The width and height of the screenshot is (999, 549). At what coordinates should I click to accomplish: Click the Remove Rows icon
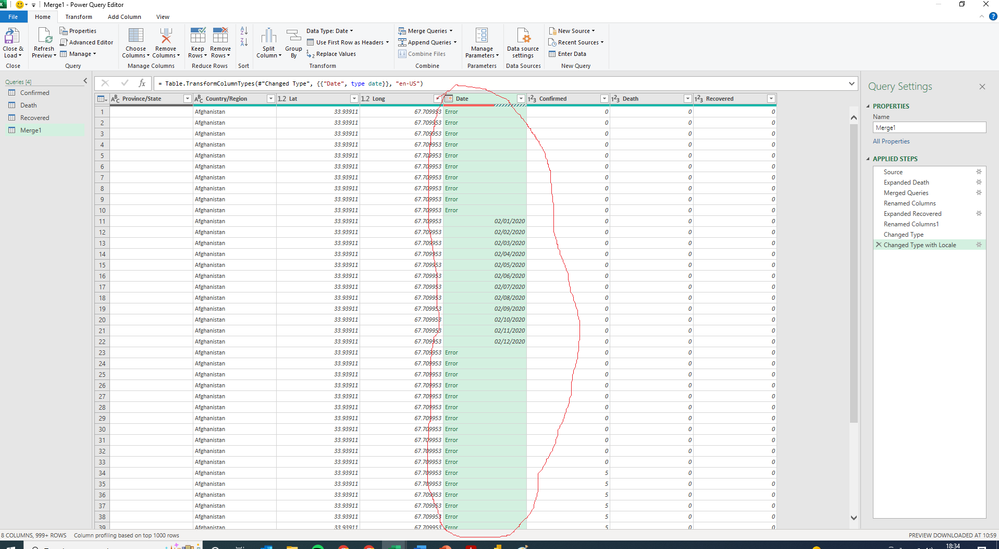pyautogui.click(x=220, y=35)
